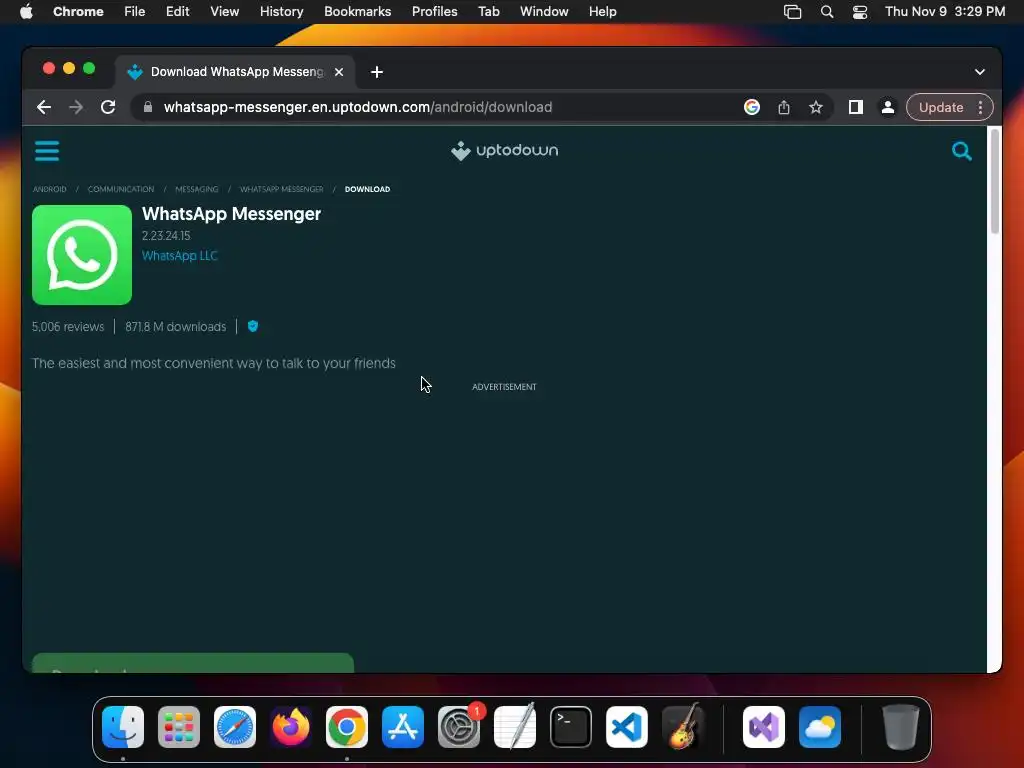Click the share page icon
The height and width of the screenshot is (768, 1024).
point(784,107)
